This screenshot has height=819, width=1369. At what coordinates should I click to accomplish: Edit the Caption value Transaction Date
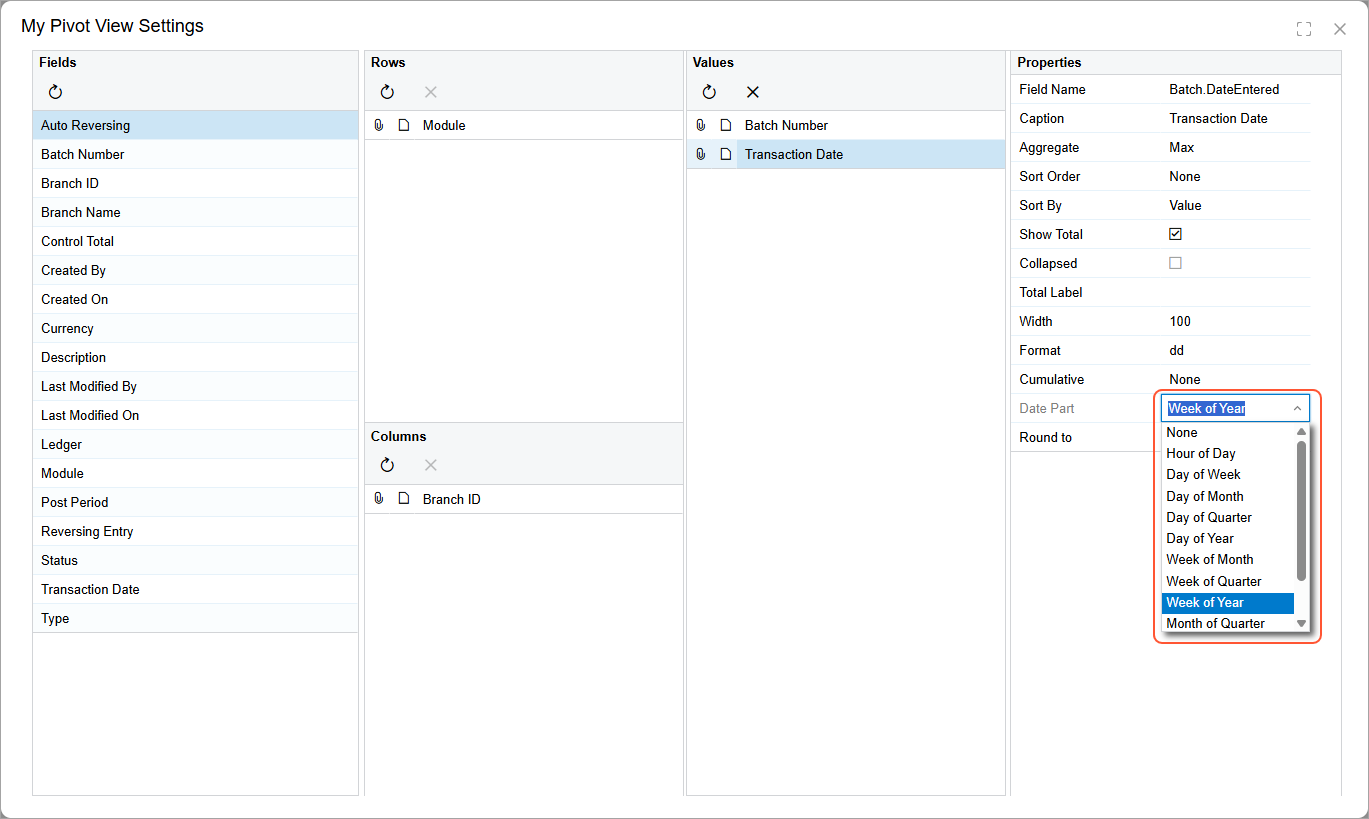click(x=1218, y=118)
